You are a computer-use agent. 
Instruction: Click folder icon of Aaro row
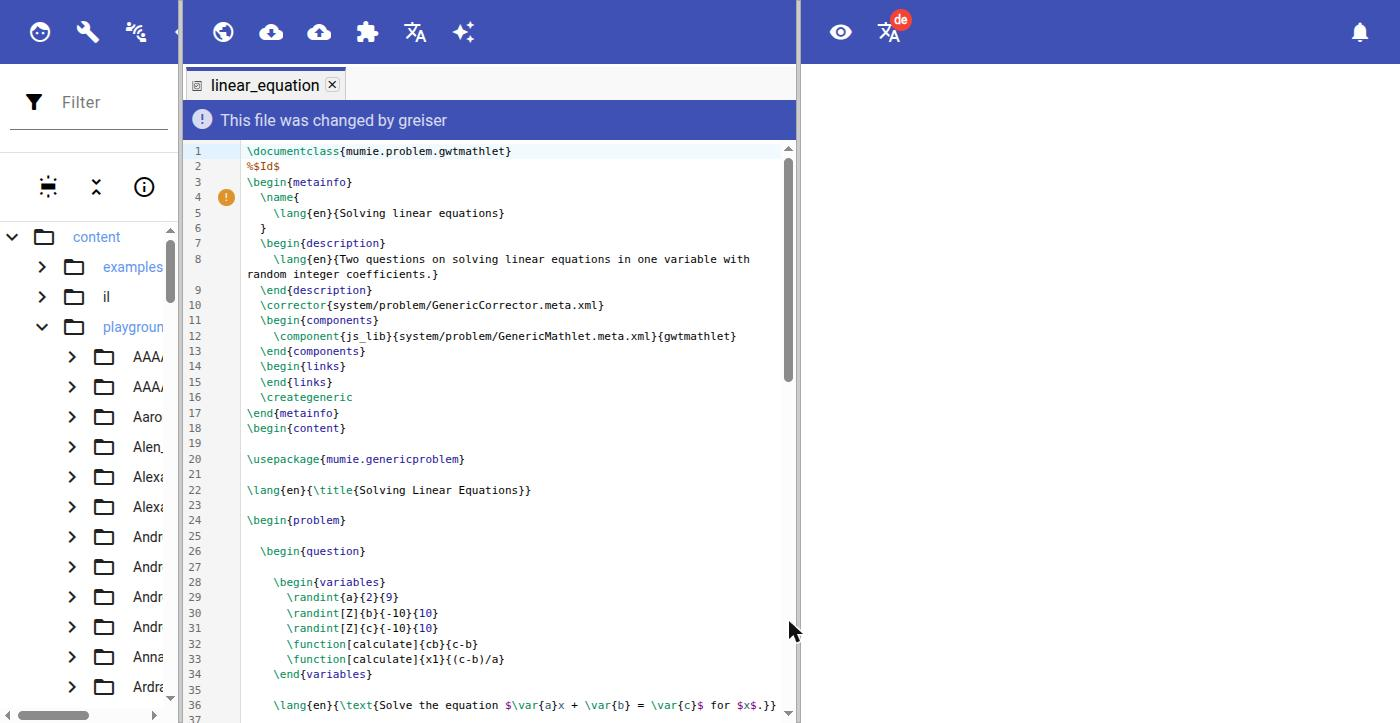tap(104, 417)
